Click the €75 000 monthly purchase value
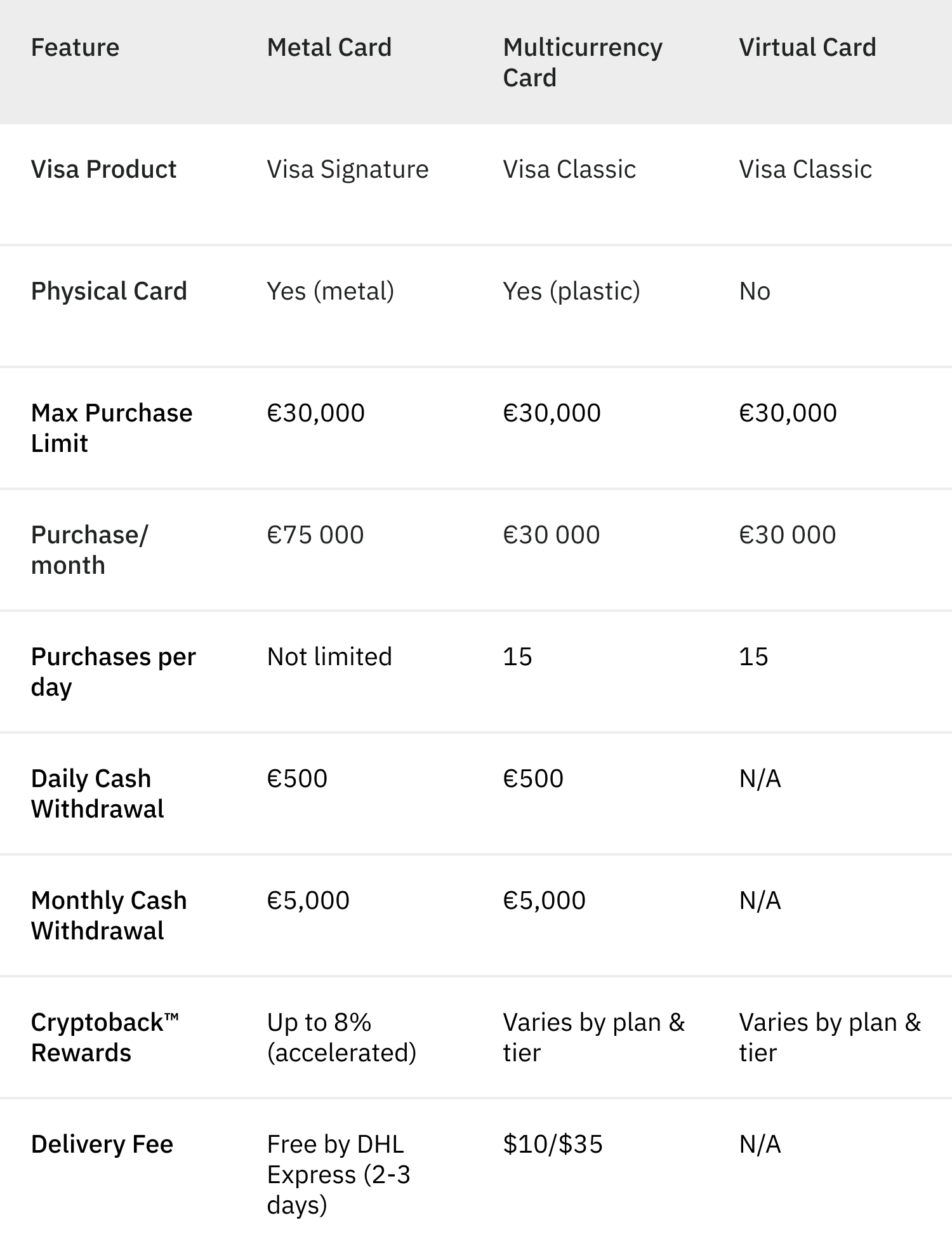This screenshot has width=952, height=1239. 315,535
